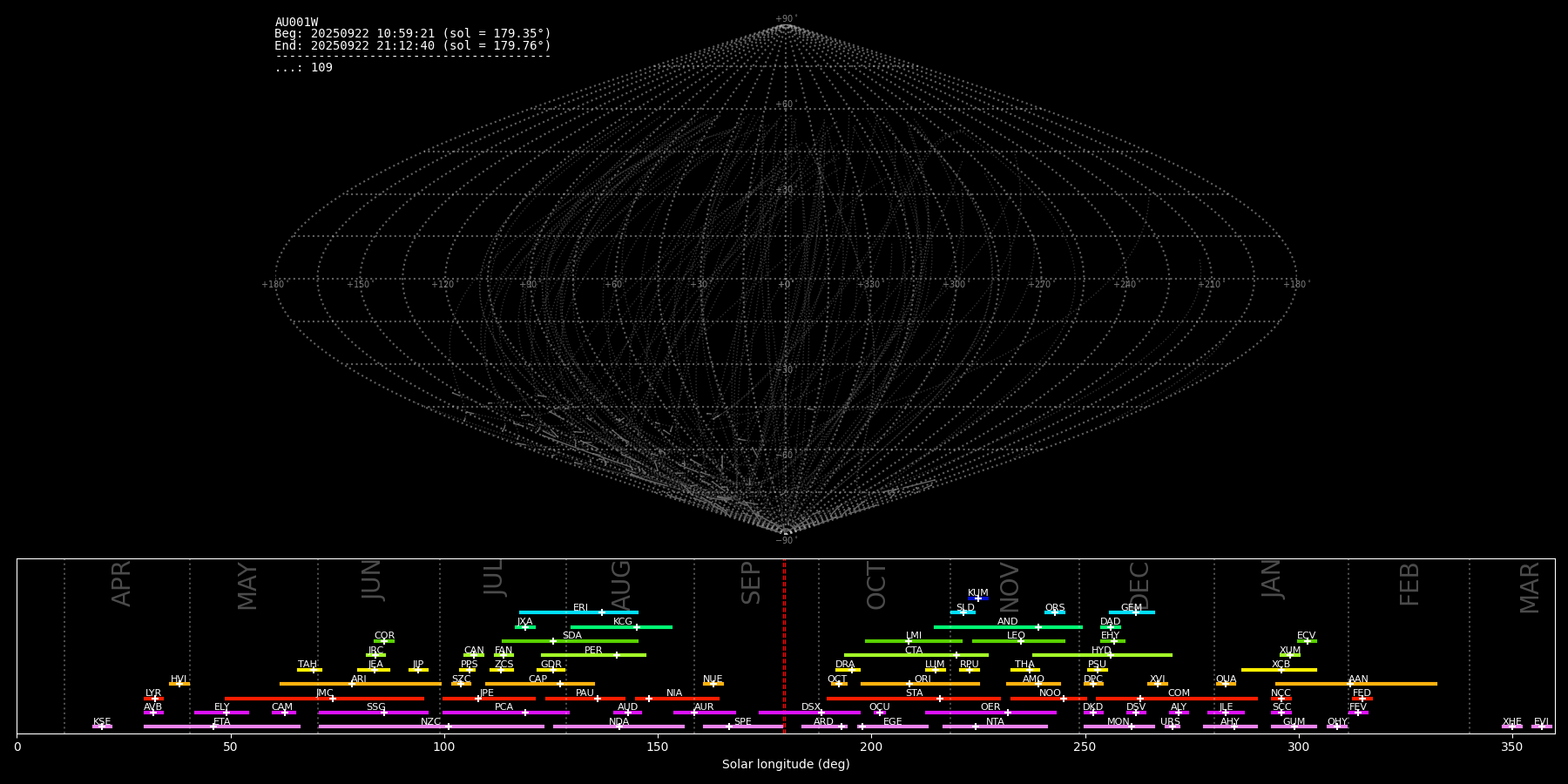Click the APR month label
The width and height of the screenshot is (1568, 784).
pos(121,584)
